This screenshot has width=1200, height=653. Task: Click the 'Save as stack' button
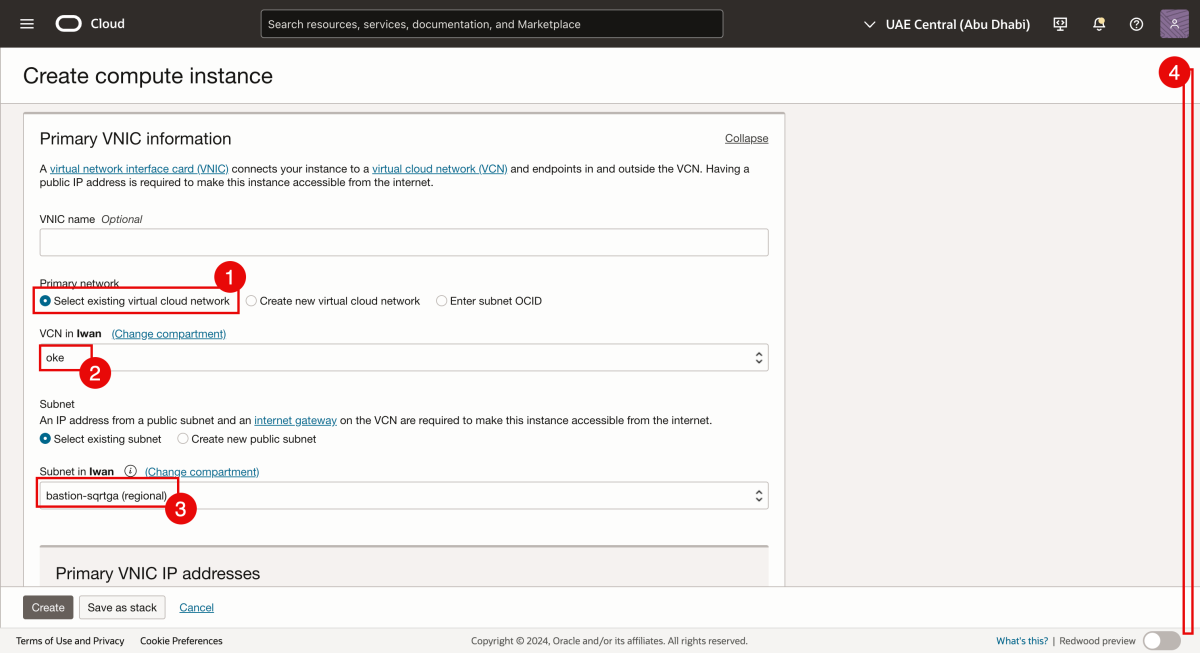(x=122, y=607)
